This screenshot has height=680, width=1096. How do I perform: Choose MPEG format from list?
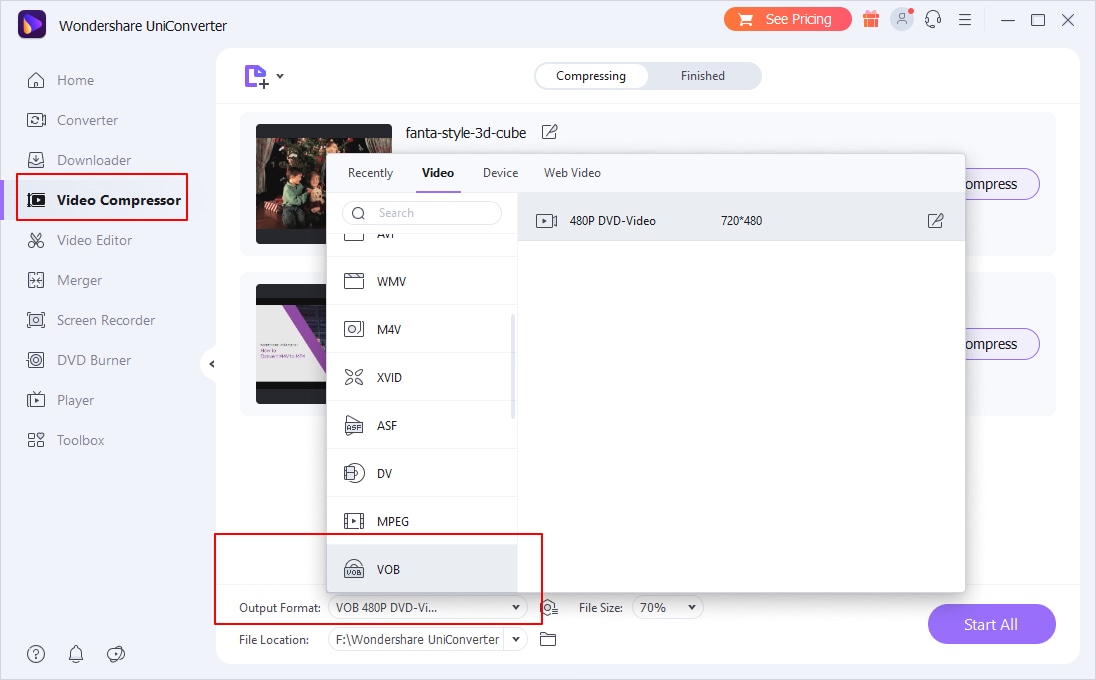(421, 521)
